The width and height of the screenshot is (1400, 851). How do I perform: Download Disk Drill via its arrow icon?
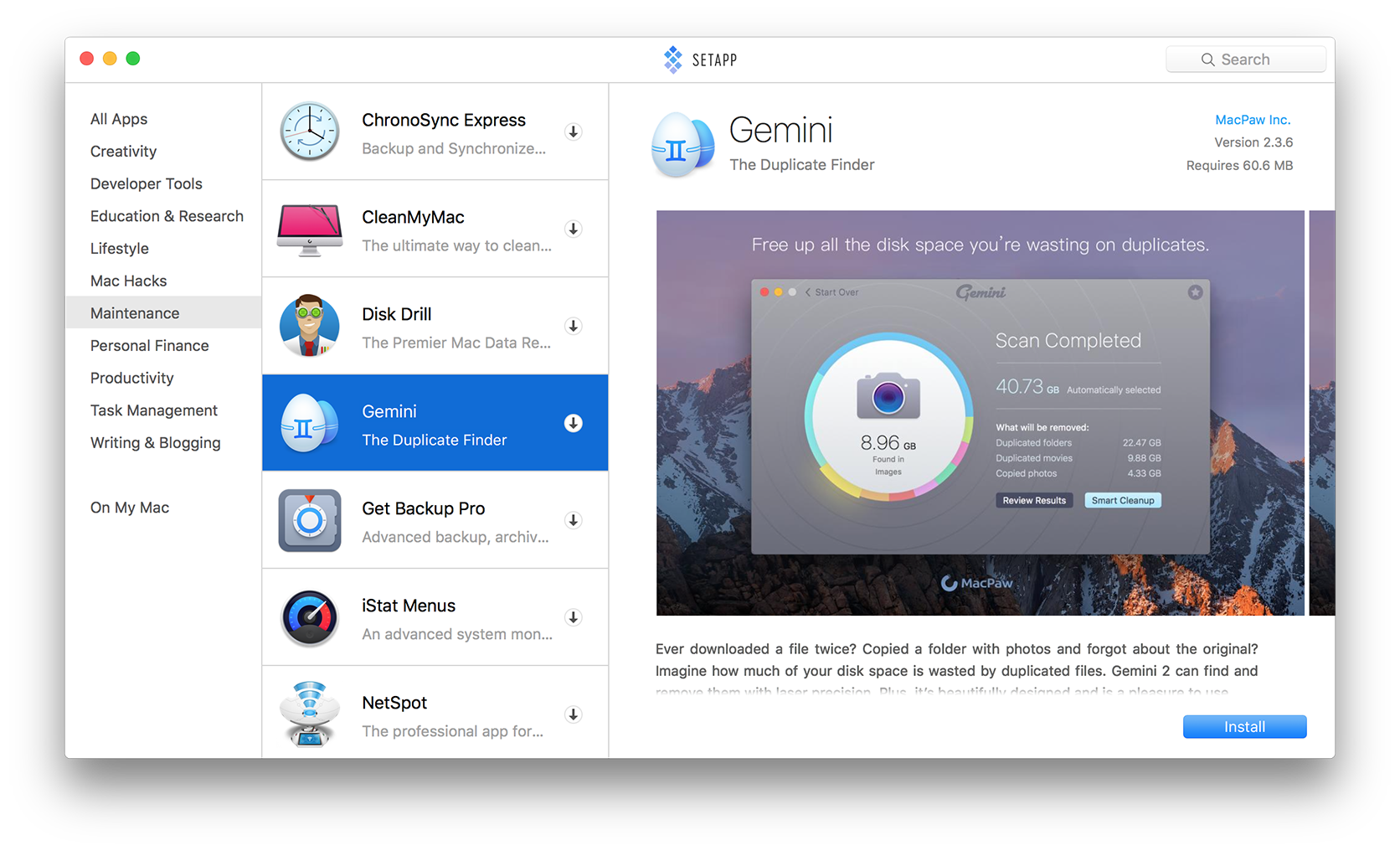tap(574, 326)
